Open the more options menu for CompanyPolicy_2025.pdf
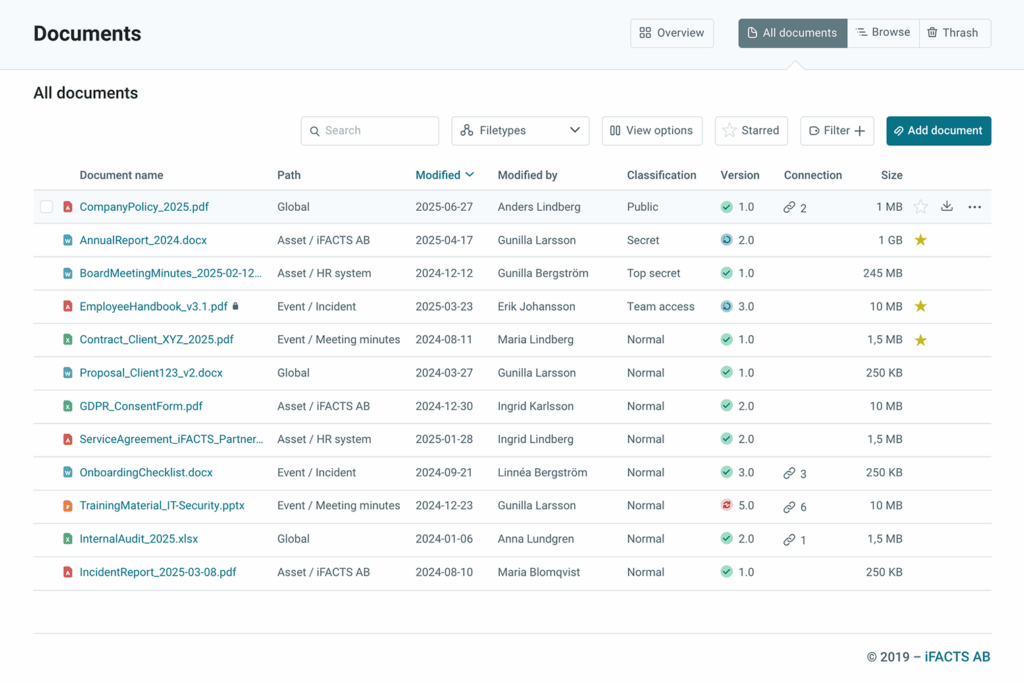The width and height of the screenshot is (1024, 683). click(974, 207)
